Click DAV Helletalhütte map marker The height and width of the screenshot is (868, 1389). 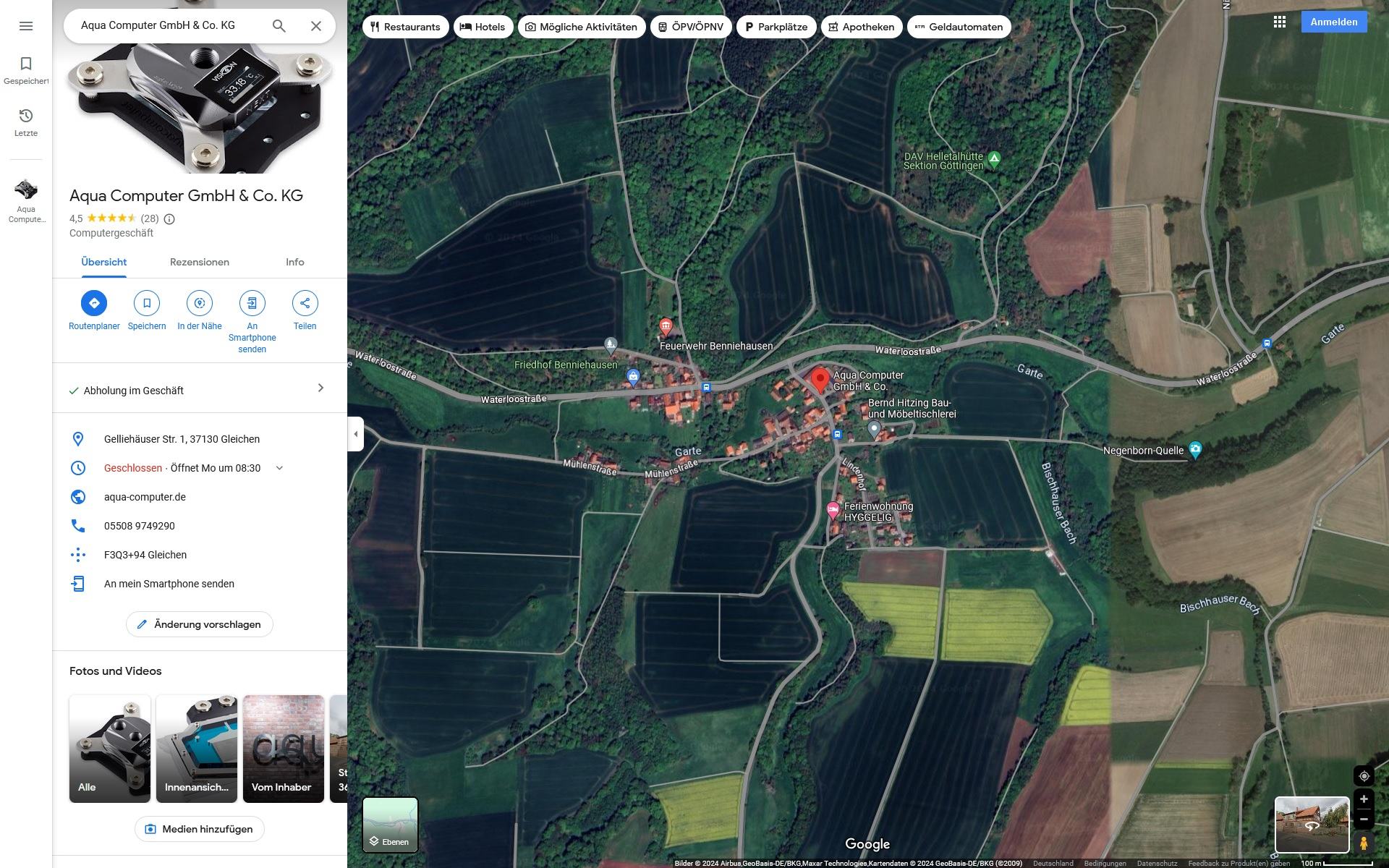coord(995,158)
